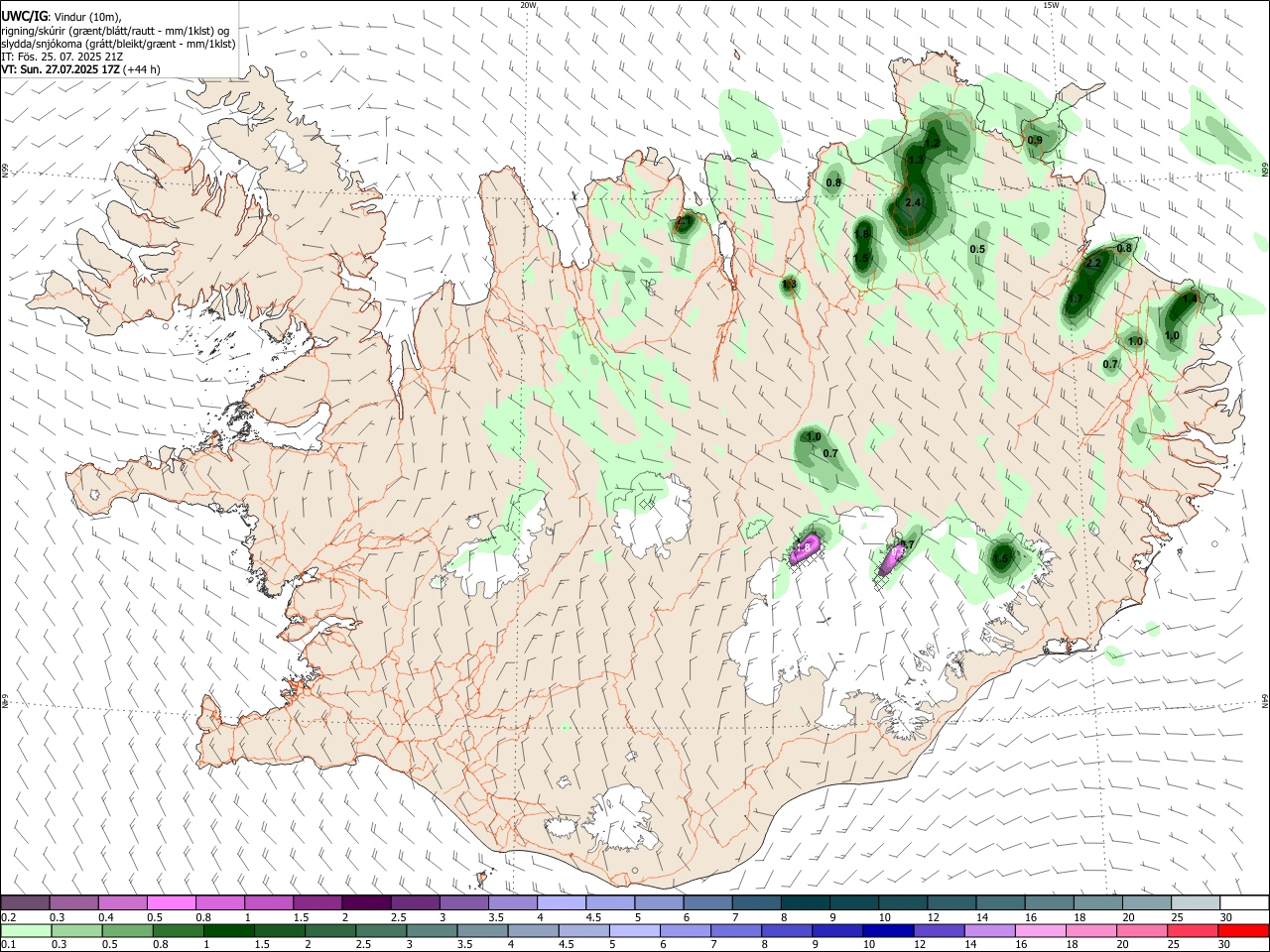The image size is (1270, 952).
Task: Click the valid time 'VT: Sun. 27.07.2025 17Z'
Action: [62, 69]
